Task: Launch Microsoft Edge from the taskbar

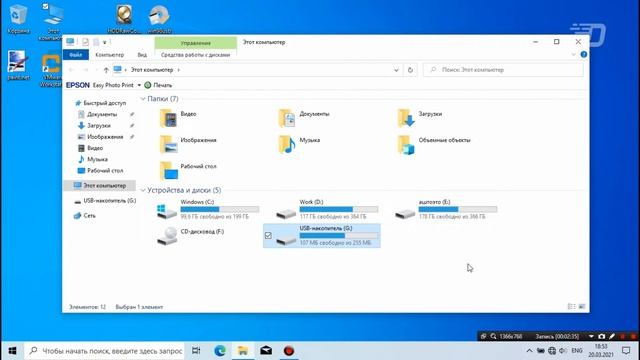Action: click(x=220, y=351)
